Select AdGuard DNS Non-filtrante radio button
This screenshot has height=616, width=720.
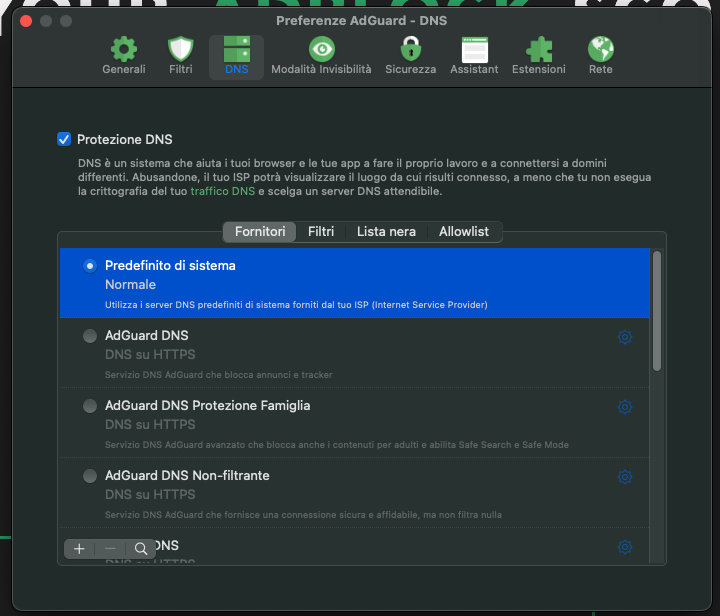(x=90, y=476)
